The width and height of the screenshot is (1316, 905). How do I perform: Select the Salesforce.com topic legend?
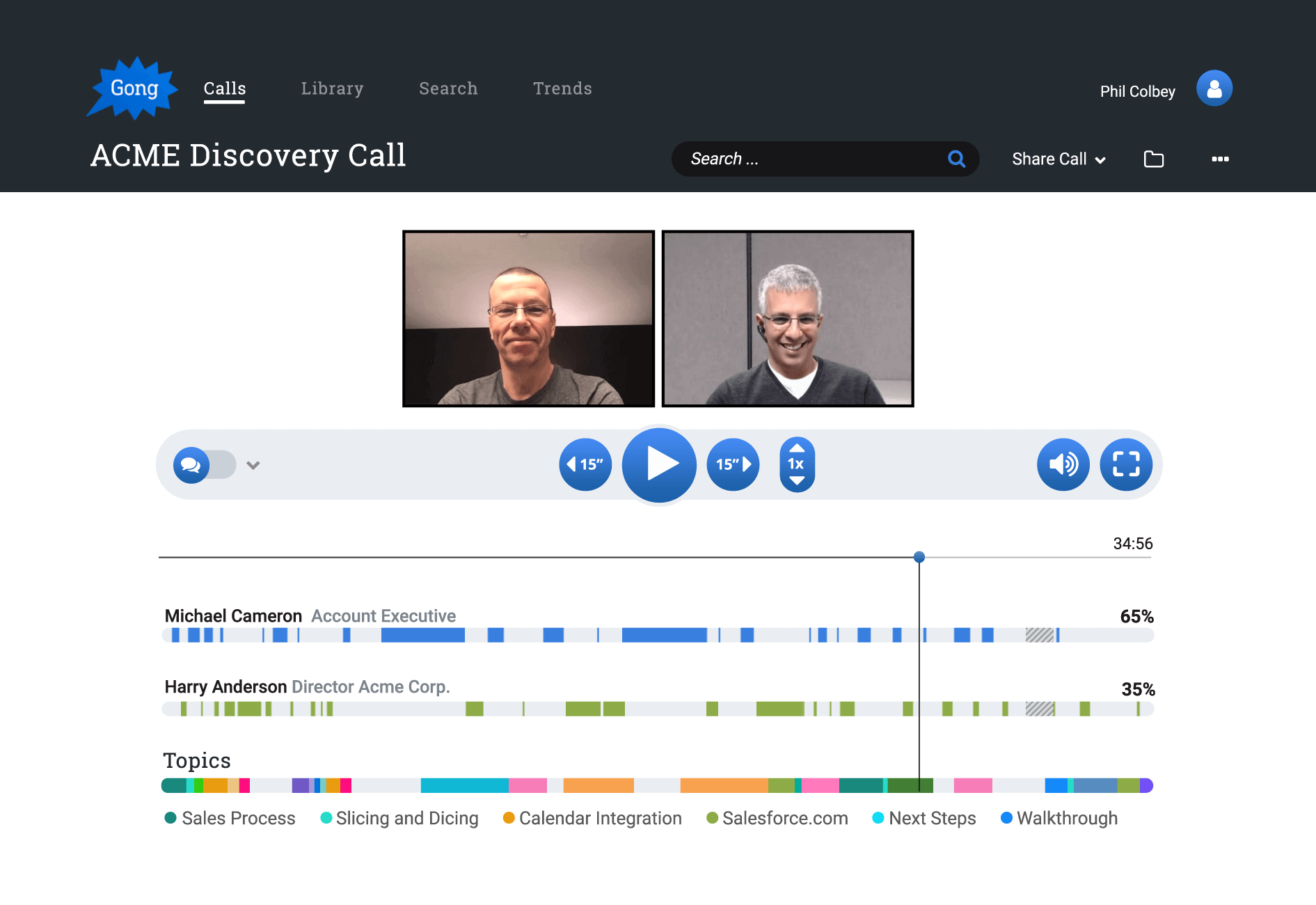(777, 818)
